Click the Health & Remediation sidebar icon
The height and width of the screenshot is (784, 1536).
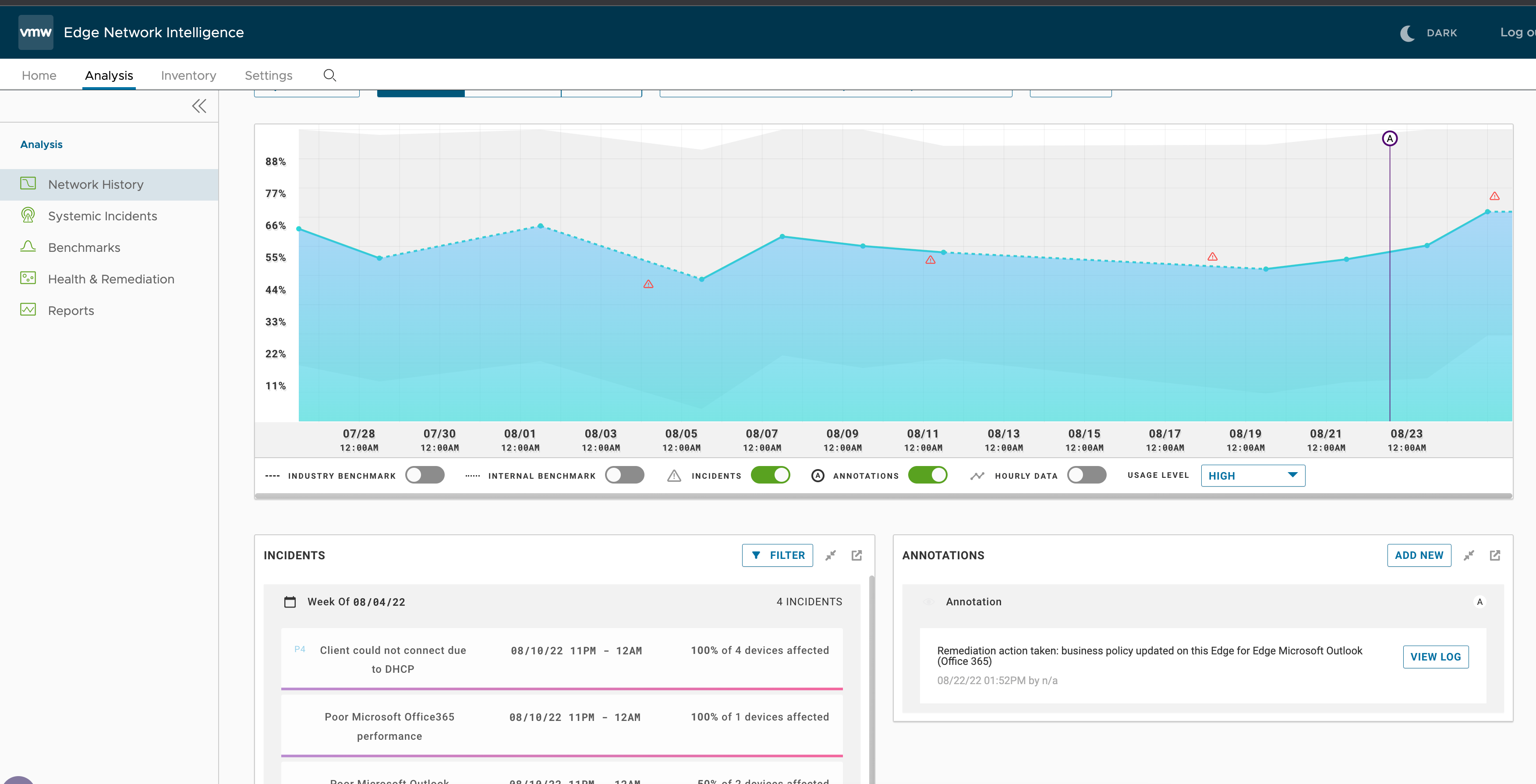click(x=27, y=278)
